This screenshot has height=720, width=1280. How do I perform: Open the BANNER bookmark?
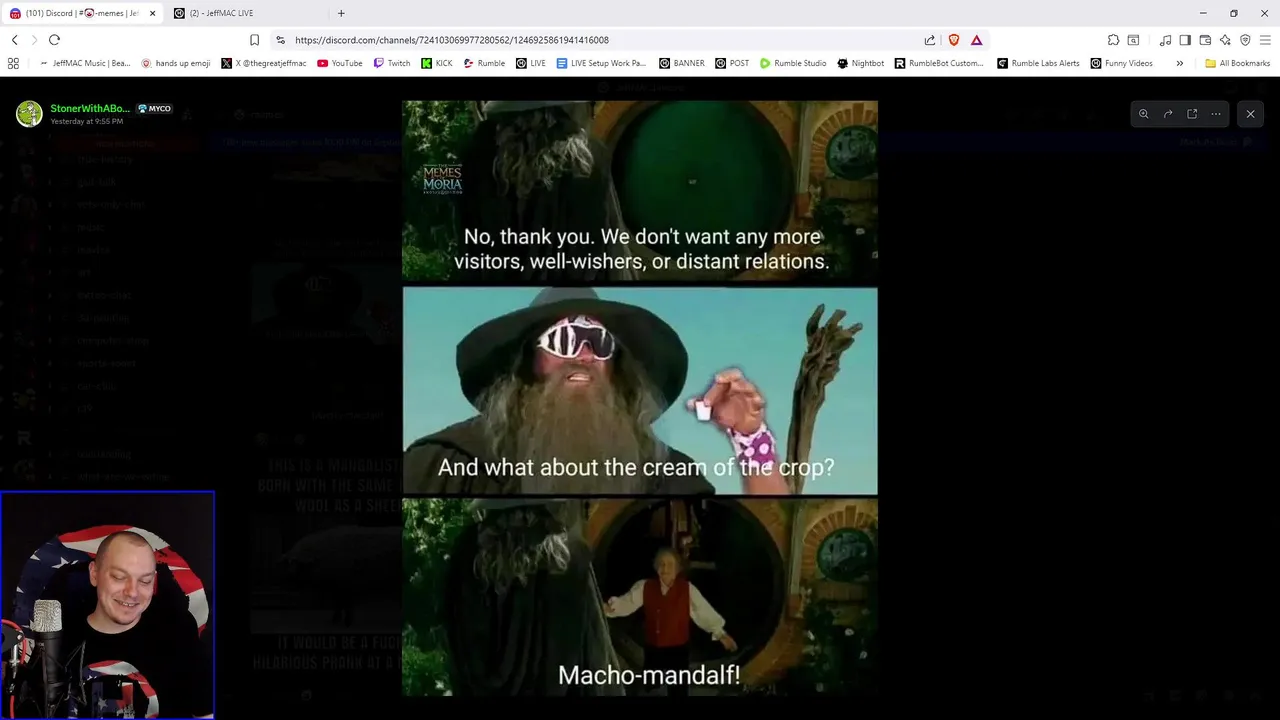[x=682, y=63]
